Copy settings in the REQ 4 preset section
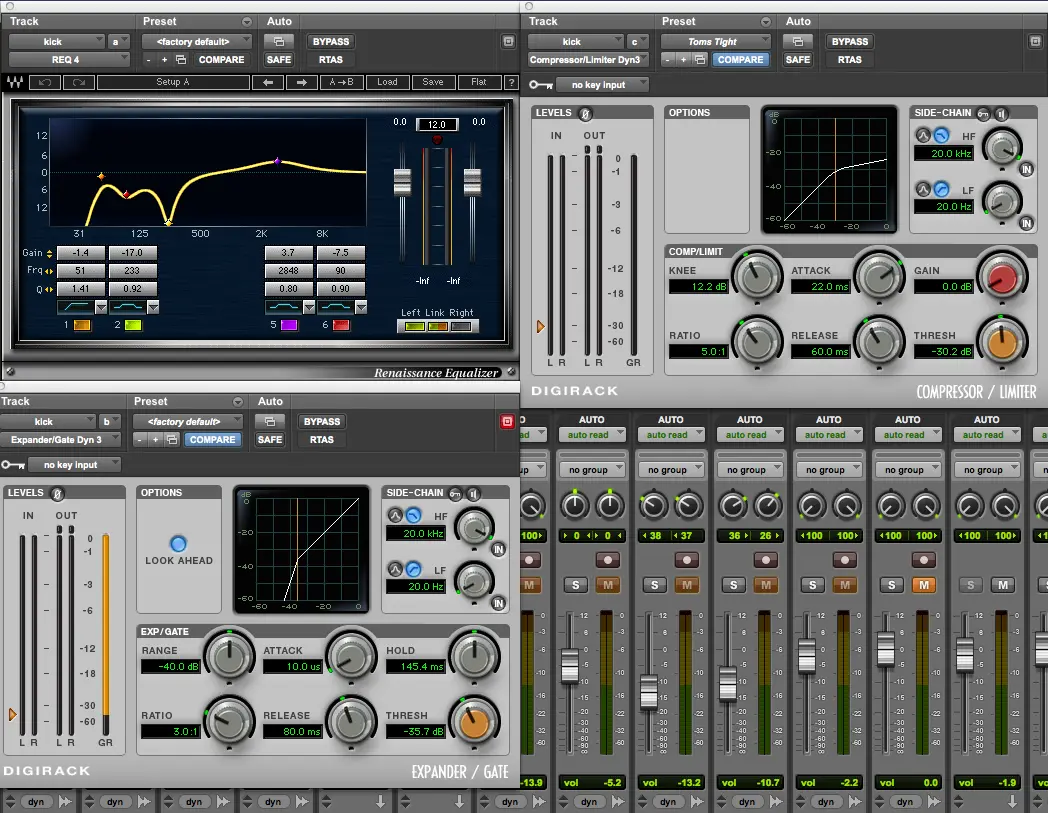 (180, 60)
